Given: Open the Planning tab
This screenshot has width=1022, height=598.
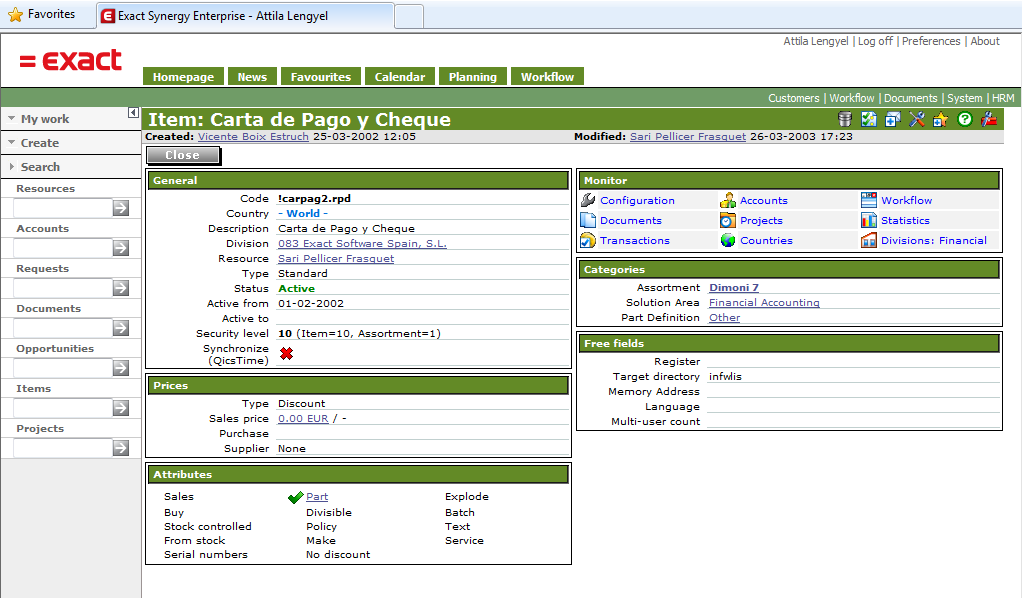Looking at the screenshot, I should (x=473, y=76).
